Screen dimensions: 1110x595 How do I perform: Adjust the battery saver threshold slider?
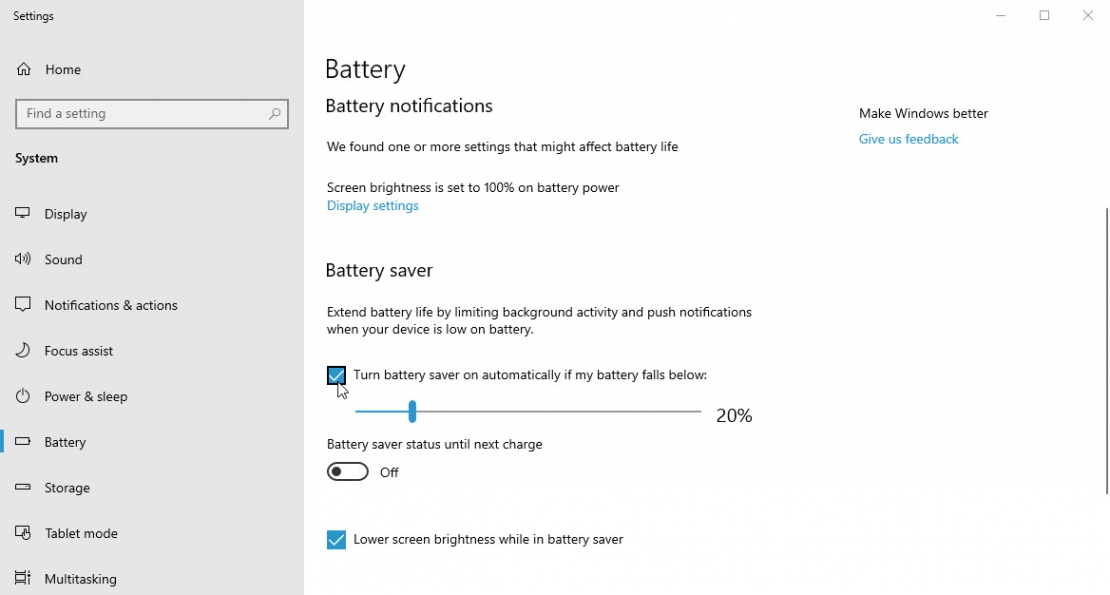point(413,411)
